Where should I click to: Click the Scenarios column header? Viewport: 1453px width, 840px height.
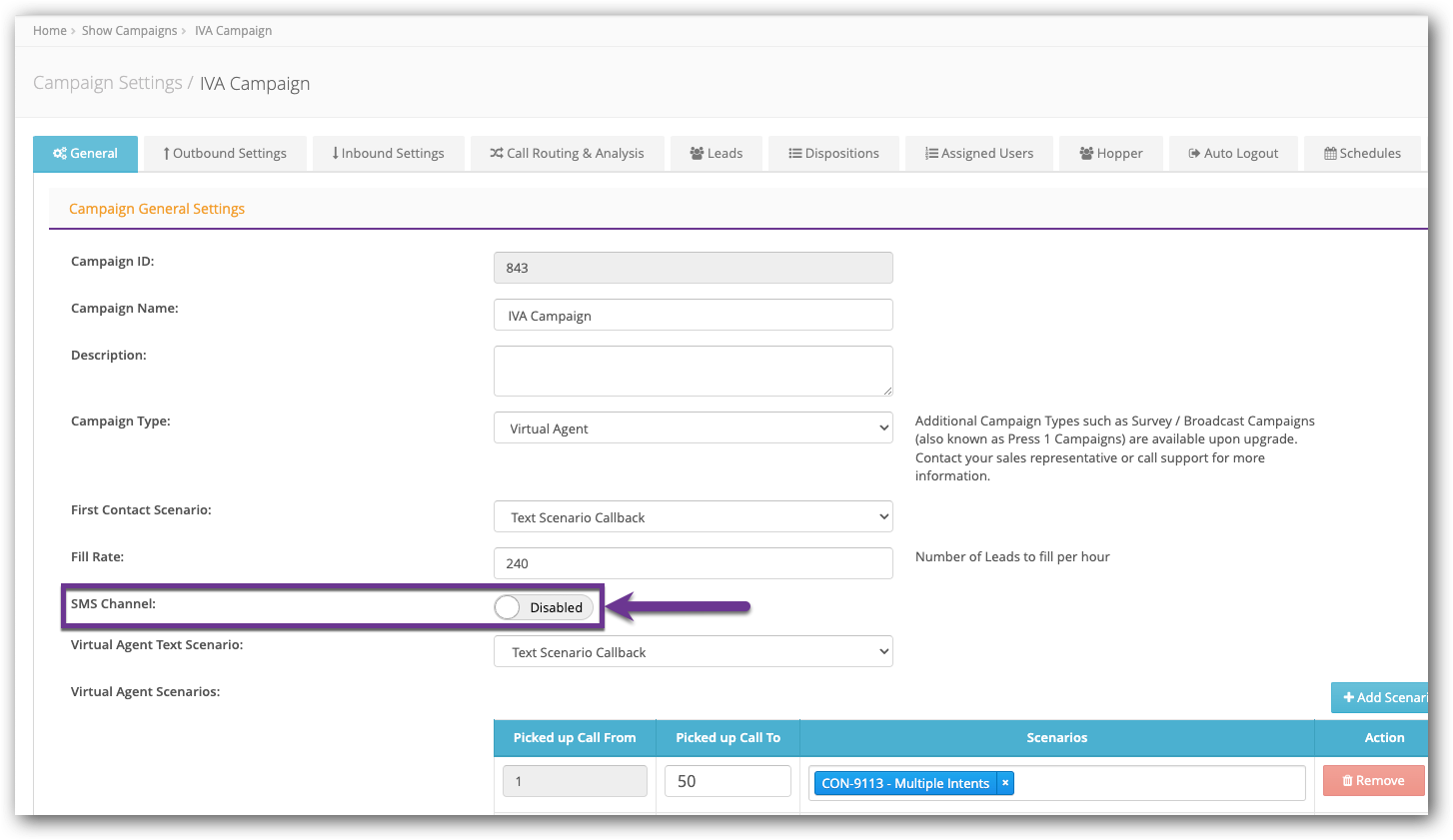[x=1057, y=737]
